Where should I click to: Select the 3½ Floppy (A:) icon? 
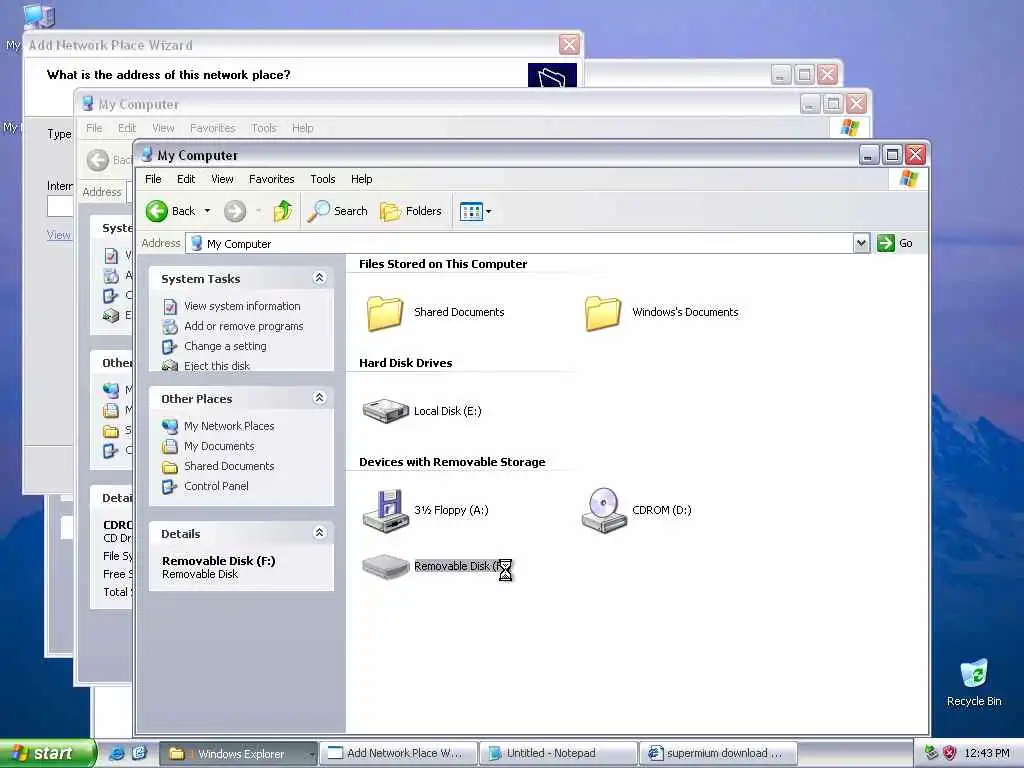pos(385,510)
